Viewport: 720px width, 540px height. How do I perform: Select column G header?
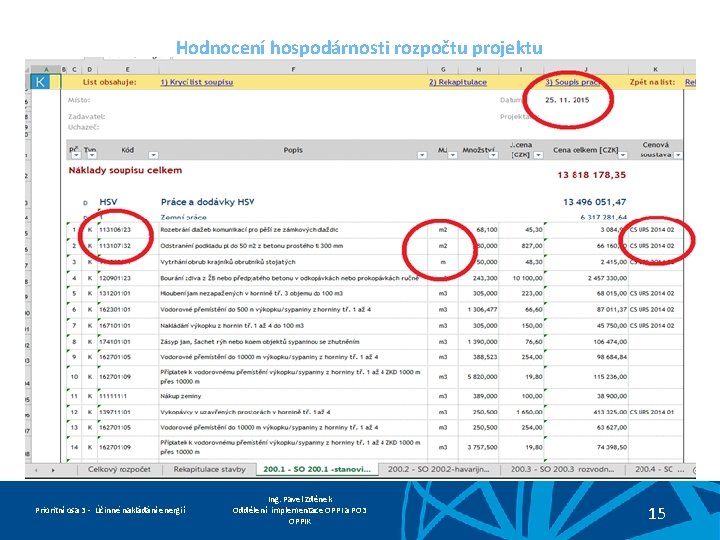tap(443, 69)
